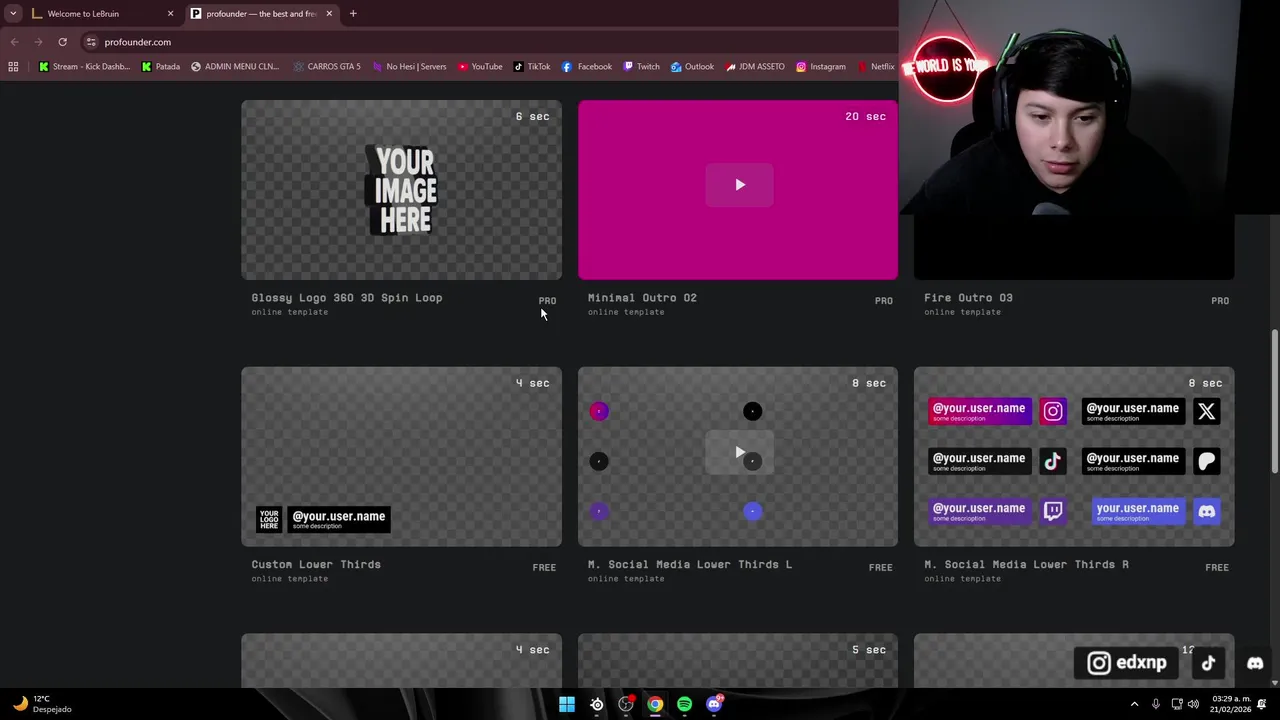Click the Fire Outro 03 title

click(968, 297)
